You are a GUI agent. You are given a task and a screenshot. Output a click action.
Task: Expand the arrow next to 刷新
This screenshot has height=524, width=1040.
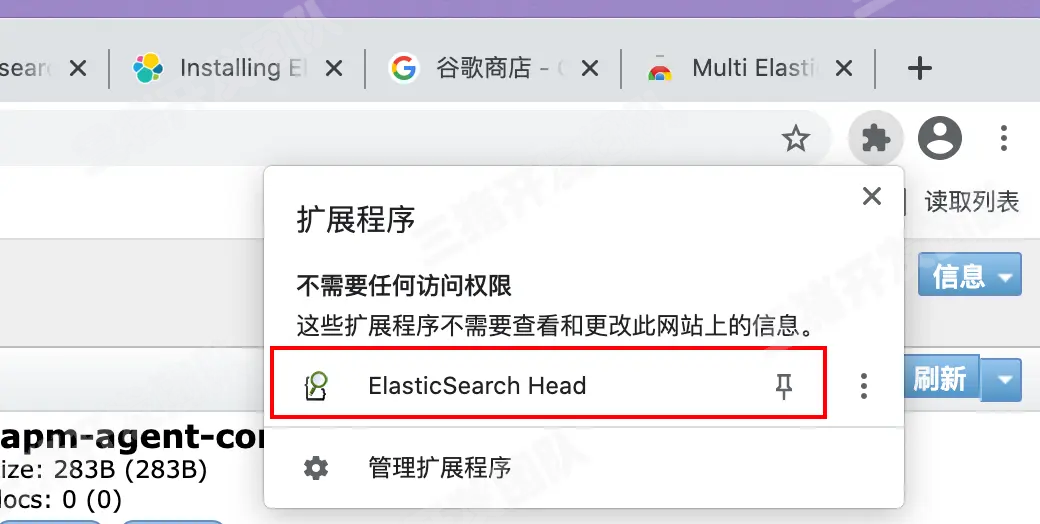pyautogui.click(x=1002, y=380)
